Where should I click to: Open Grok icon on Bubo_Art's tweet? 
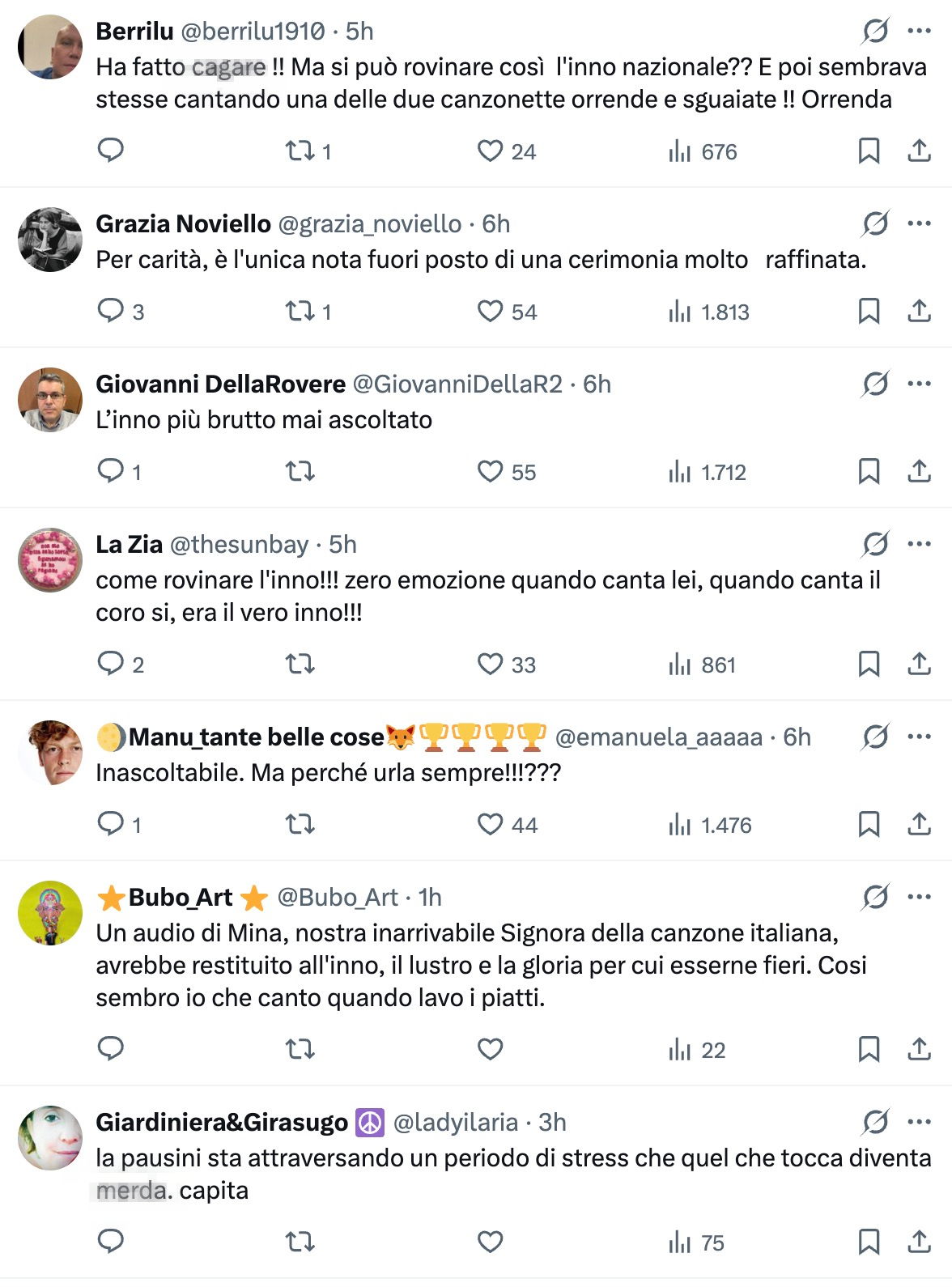coord(875,897)
